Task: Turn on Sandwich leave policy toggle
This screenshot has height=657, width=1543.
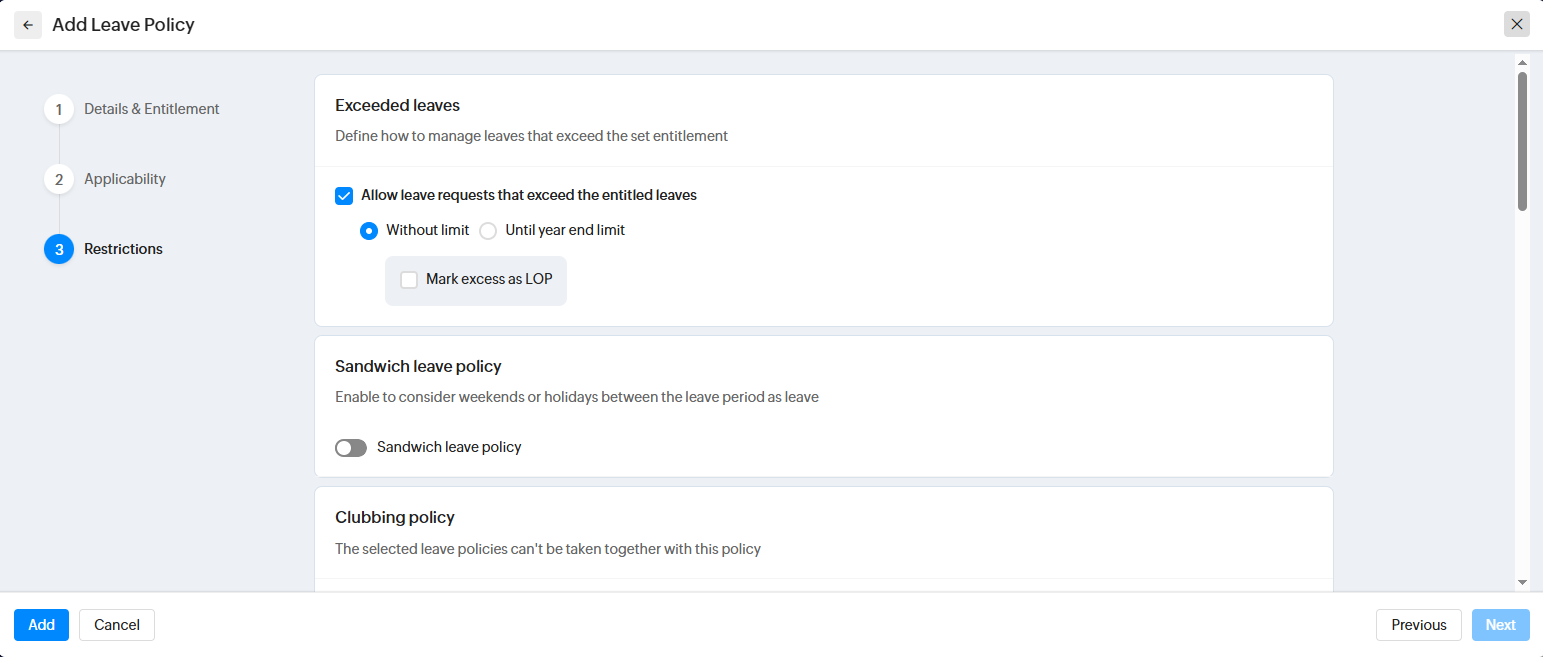Action: [351, 448]
